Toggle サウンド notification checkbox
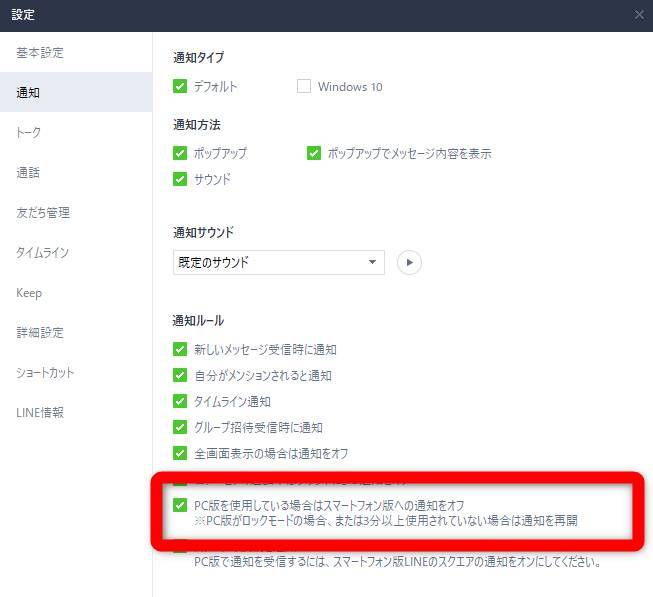This screenshot has width=653, height=597. (x=180, y=179)
